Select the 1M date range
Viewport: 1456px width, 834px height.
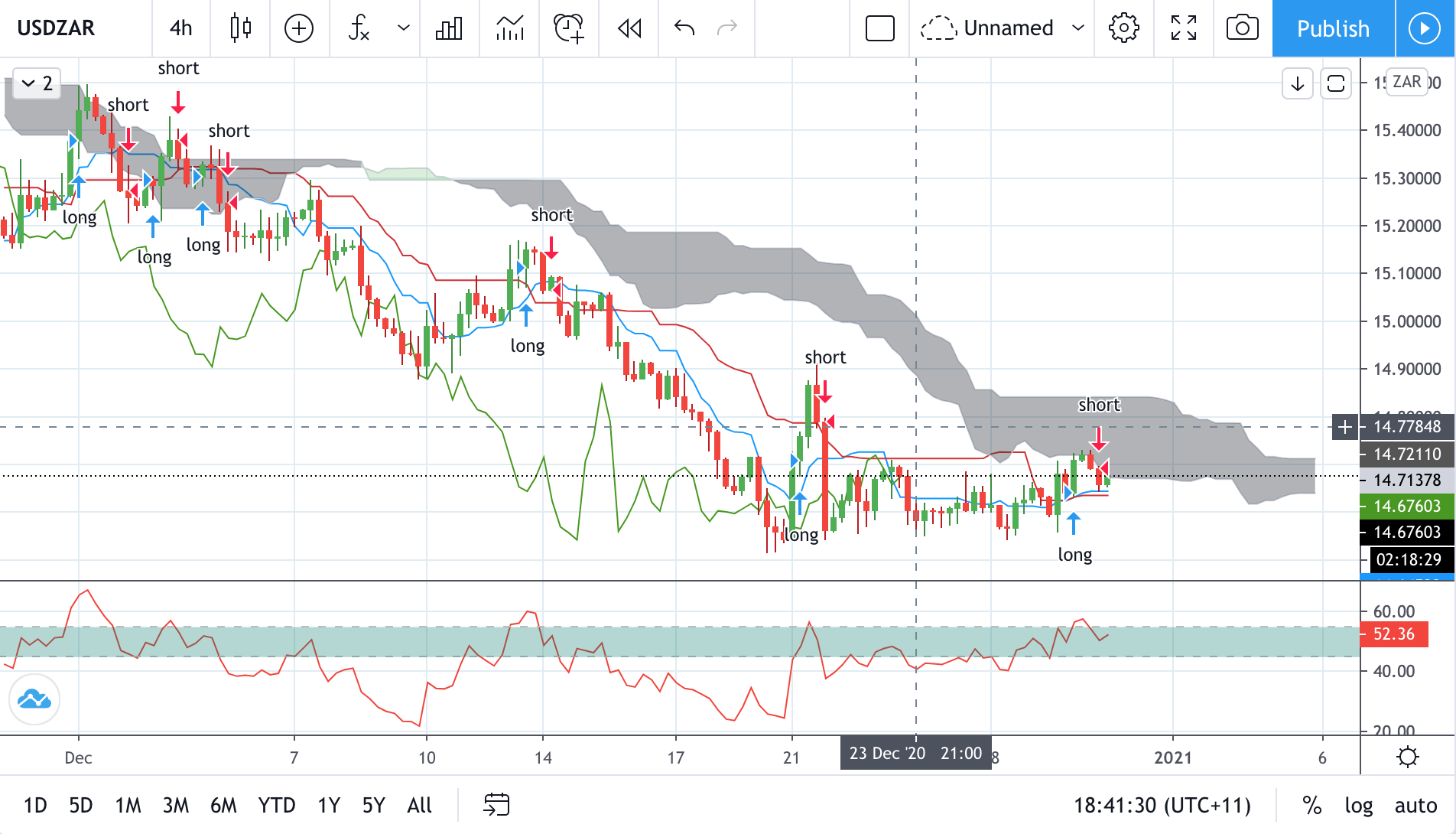click(128, 805)
